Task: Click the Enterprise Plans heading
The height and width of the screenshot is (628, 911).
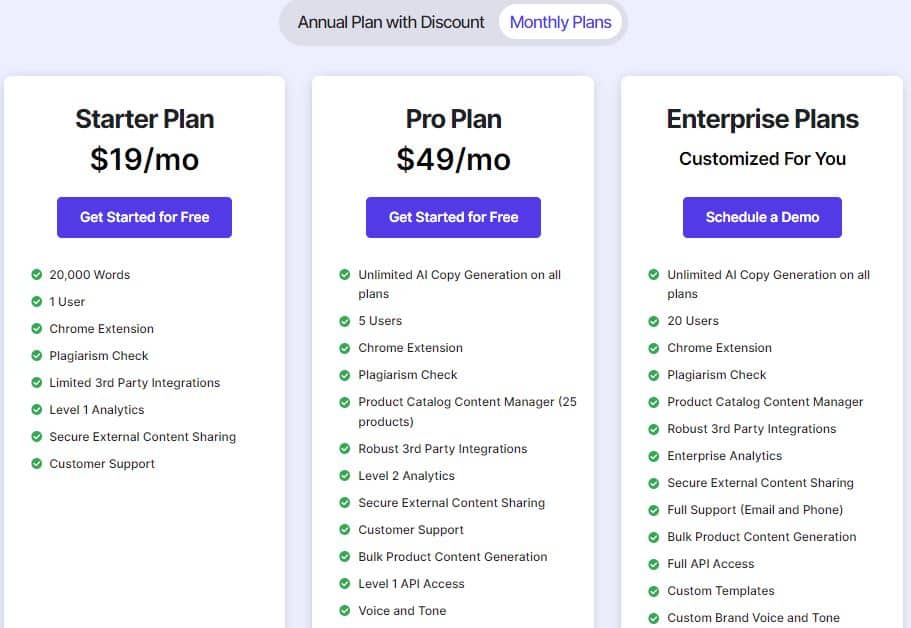Action: pyautogui.click(x=762, y=119)
